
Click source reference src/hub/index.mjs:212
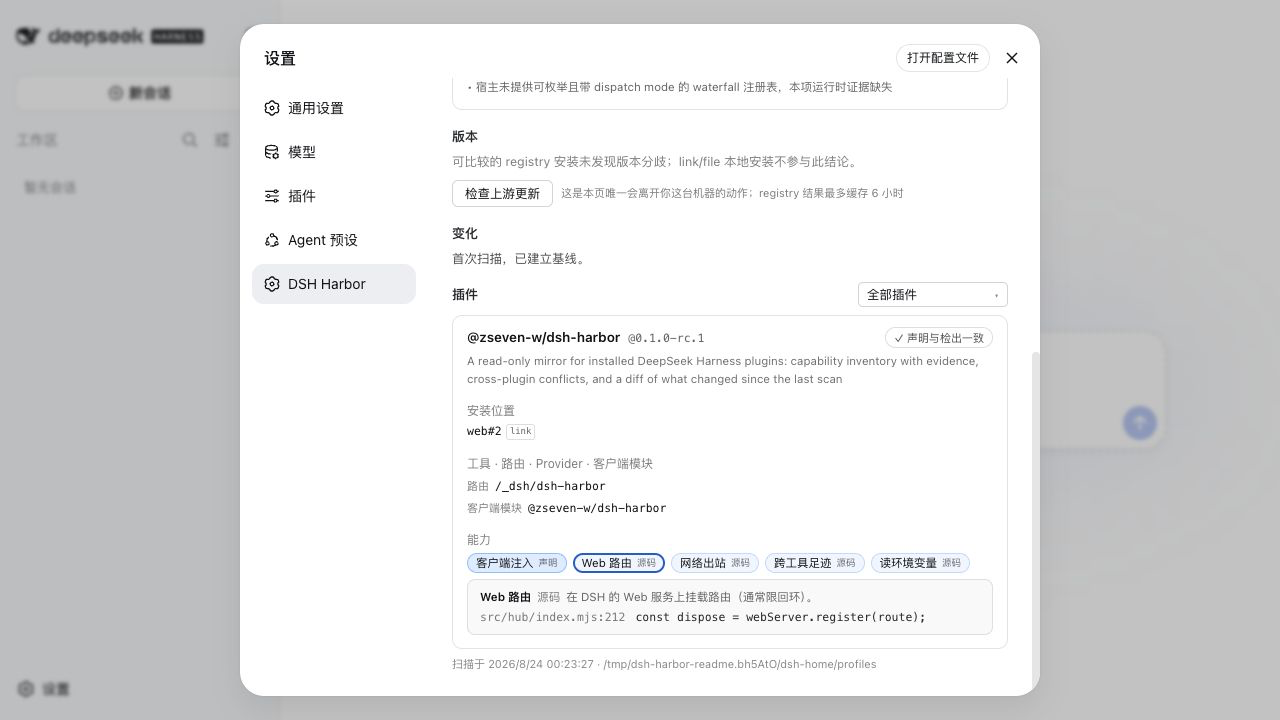(x=552, y=617)
